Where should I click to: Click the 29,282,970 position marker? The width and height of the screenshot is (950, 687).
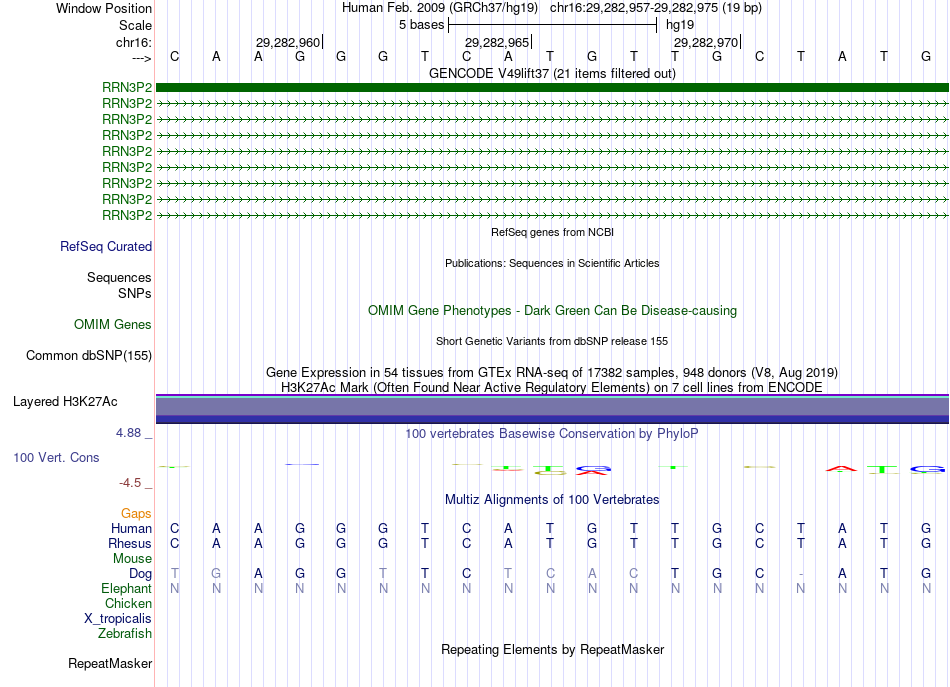[706, 42]
